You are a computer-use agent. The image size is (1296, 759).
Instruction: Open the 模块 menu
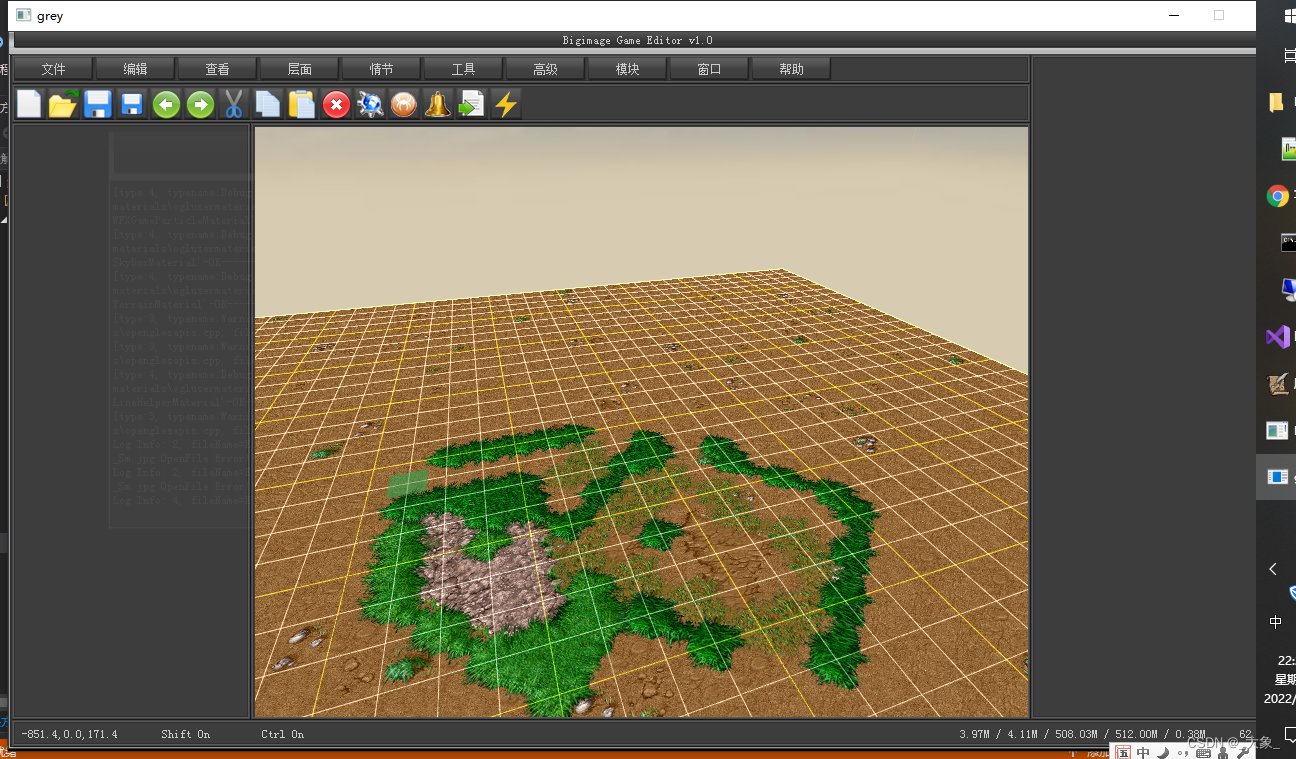tap(627, 69)
